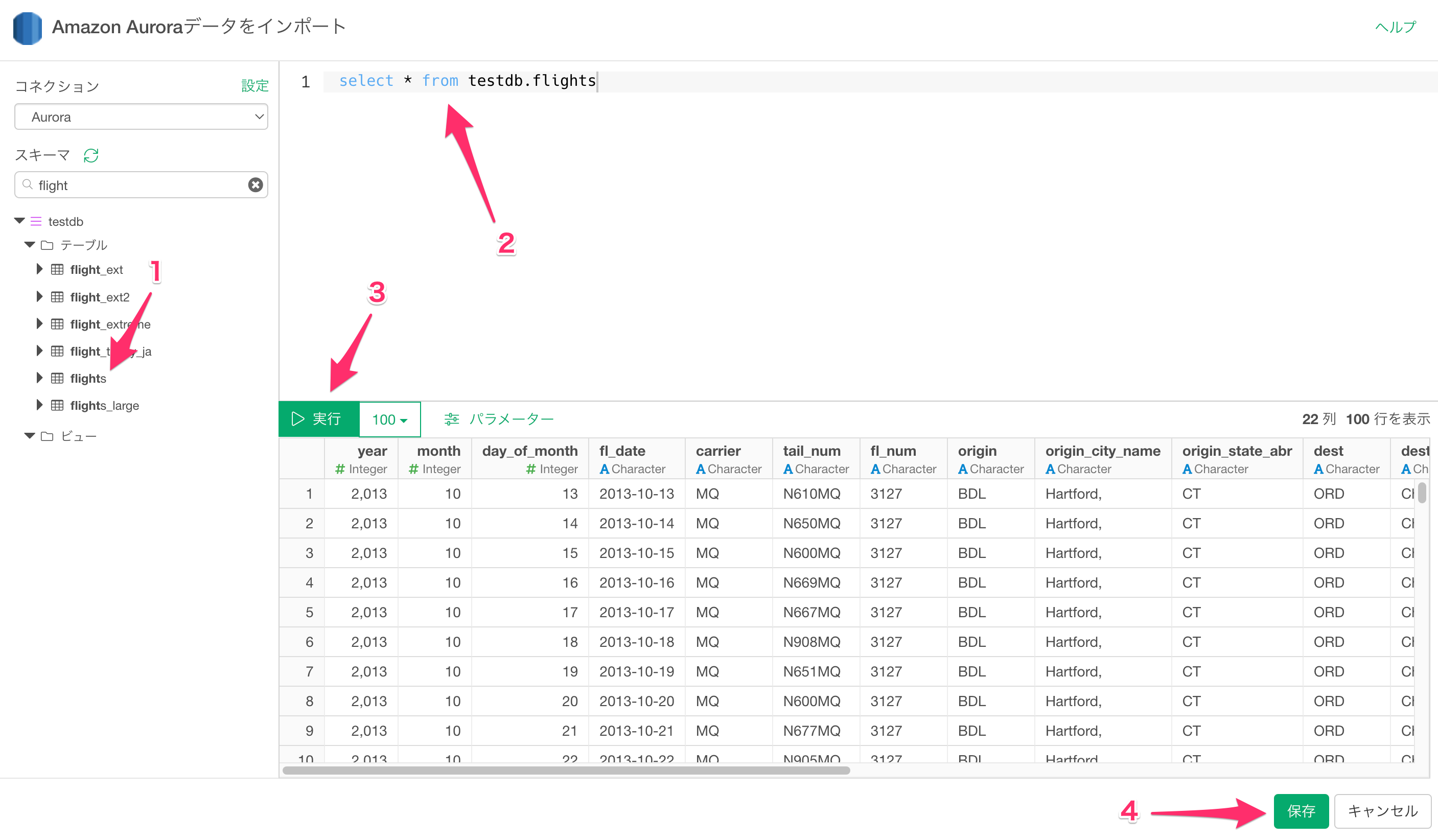Click cell N610MQ in tail_num
This screenshot has width=1438, height=840.
coord(816,494)
